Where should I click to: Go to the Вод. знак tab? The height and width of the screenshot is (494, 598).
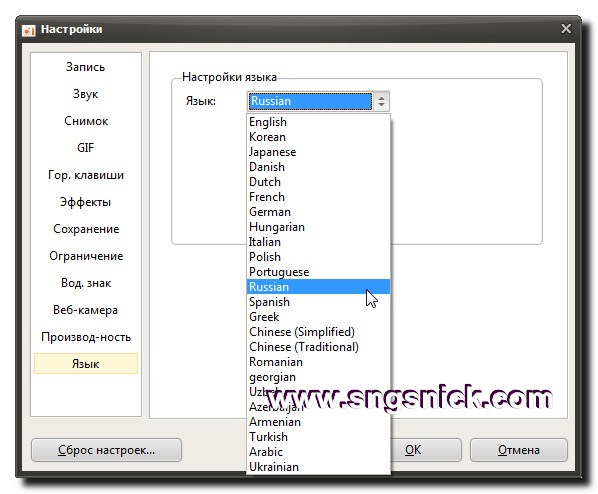[85, 283]
